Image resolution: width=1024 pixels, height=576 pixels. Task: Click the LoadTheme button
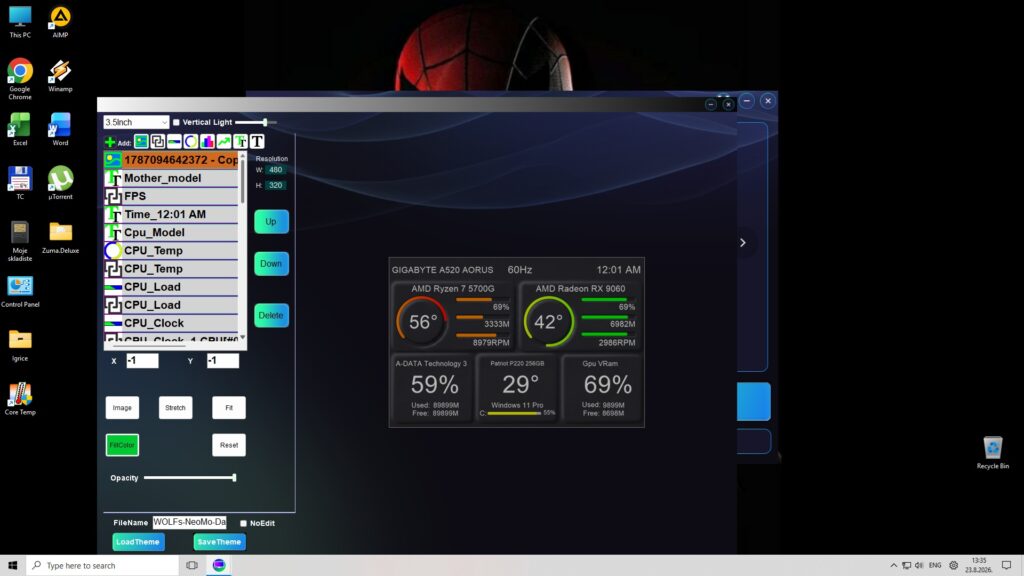pyautogui.click(x=138, y=542)
